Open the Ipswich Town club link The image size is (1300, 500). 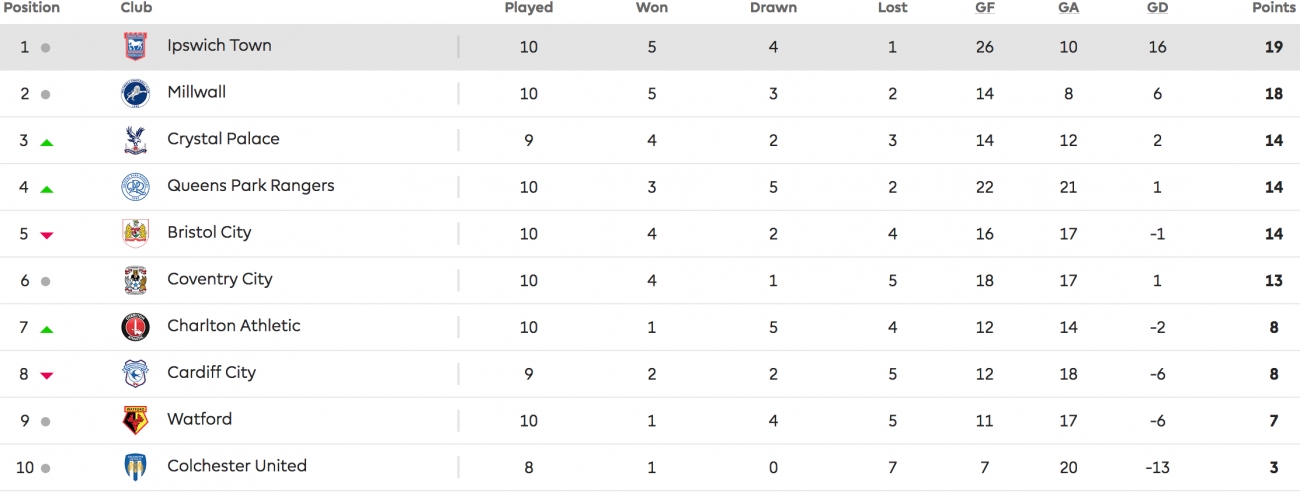pos(219,46)
